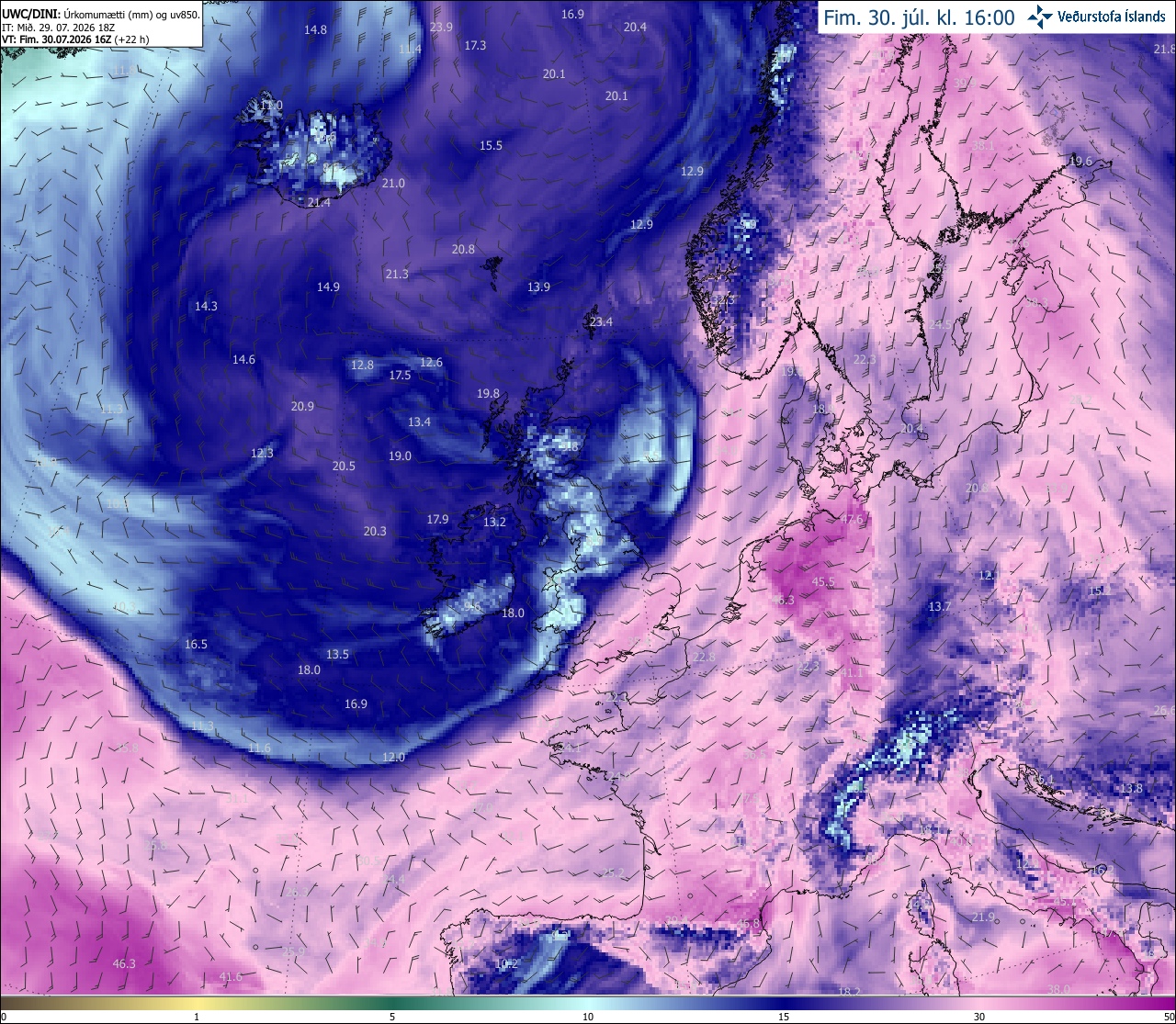Image resolution: width=1176 pixels, height=1024 pixels.
Task: Click the 46.3 value in bottom-left corner
Action: (x=124, y=963)
